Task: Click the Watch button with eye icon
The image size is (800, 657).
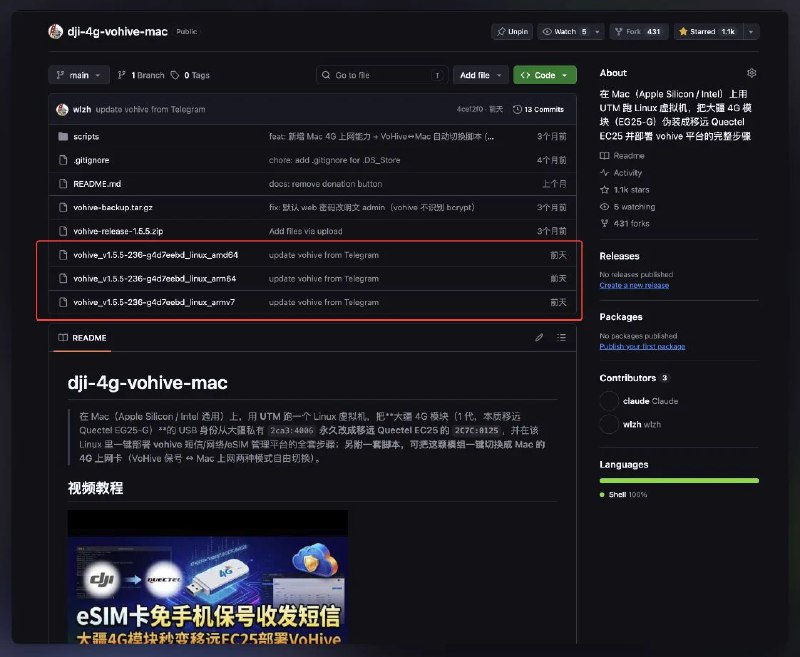Action: pyautogui.click(x=564, y=32)
